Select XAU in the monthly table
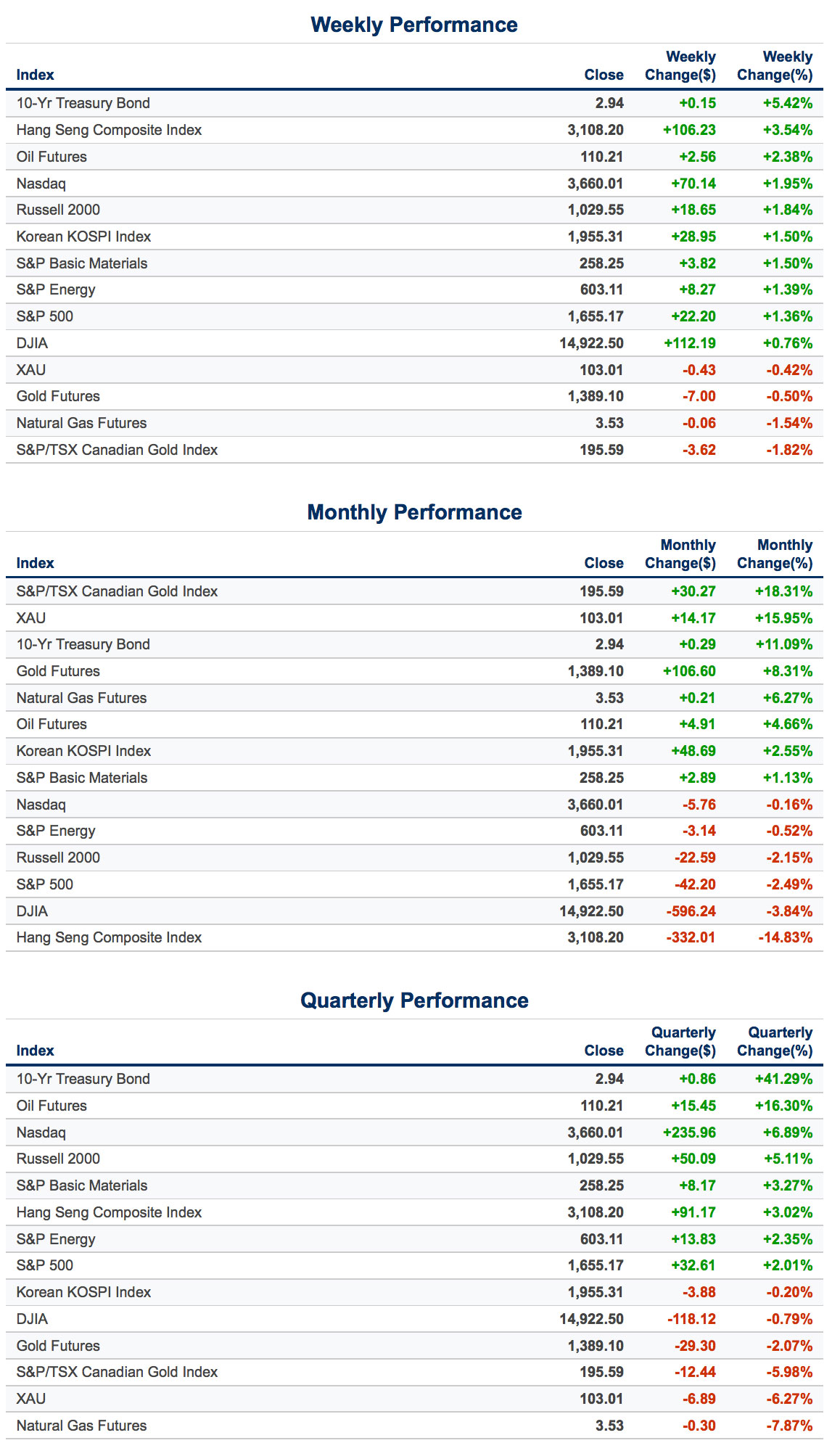Image resolution: width=840 pixels, height=1451 pixels. 31,618
